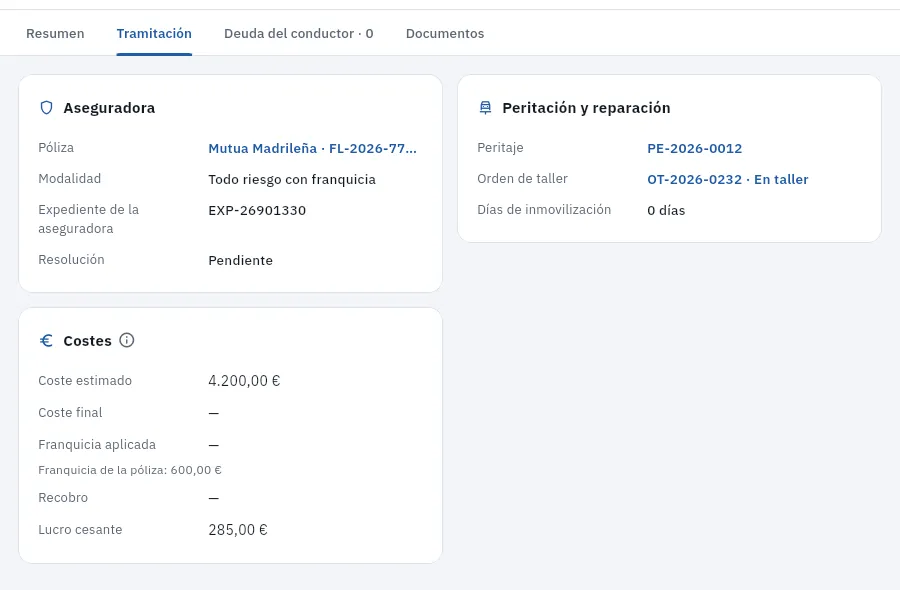Click the Costes card heading

point(87,341)
